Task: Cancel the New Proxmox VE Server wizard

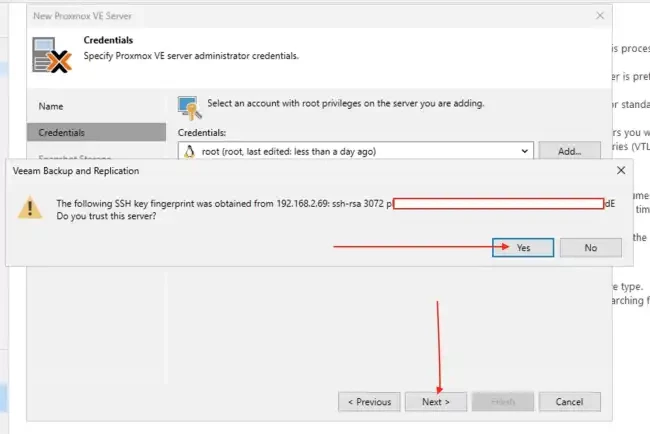Action: [569, 402]
